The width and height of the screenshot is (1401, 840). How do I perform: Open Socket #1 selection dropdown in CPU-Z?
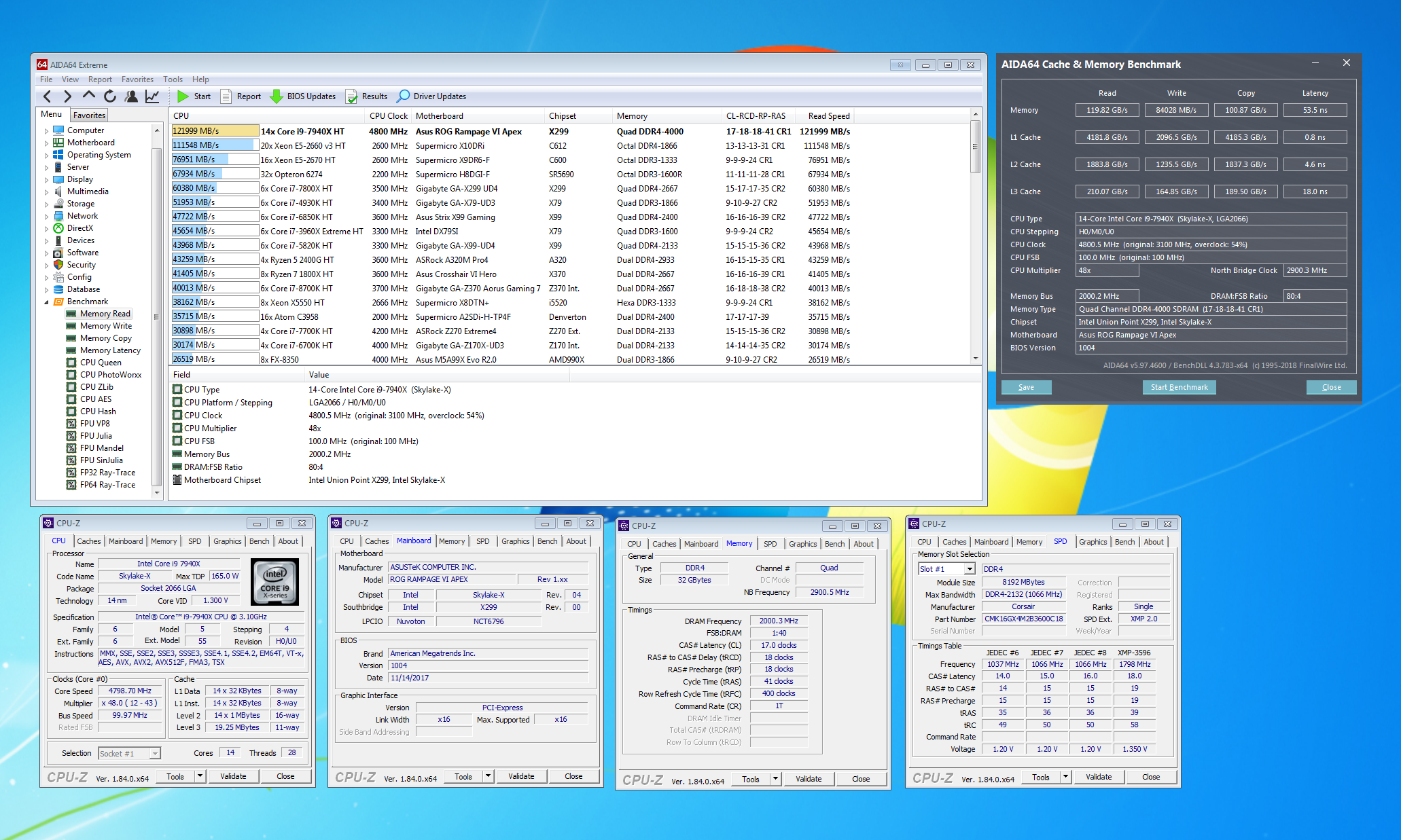[x=155, y=753]
